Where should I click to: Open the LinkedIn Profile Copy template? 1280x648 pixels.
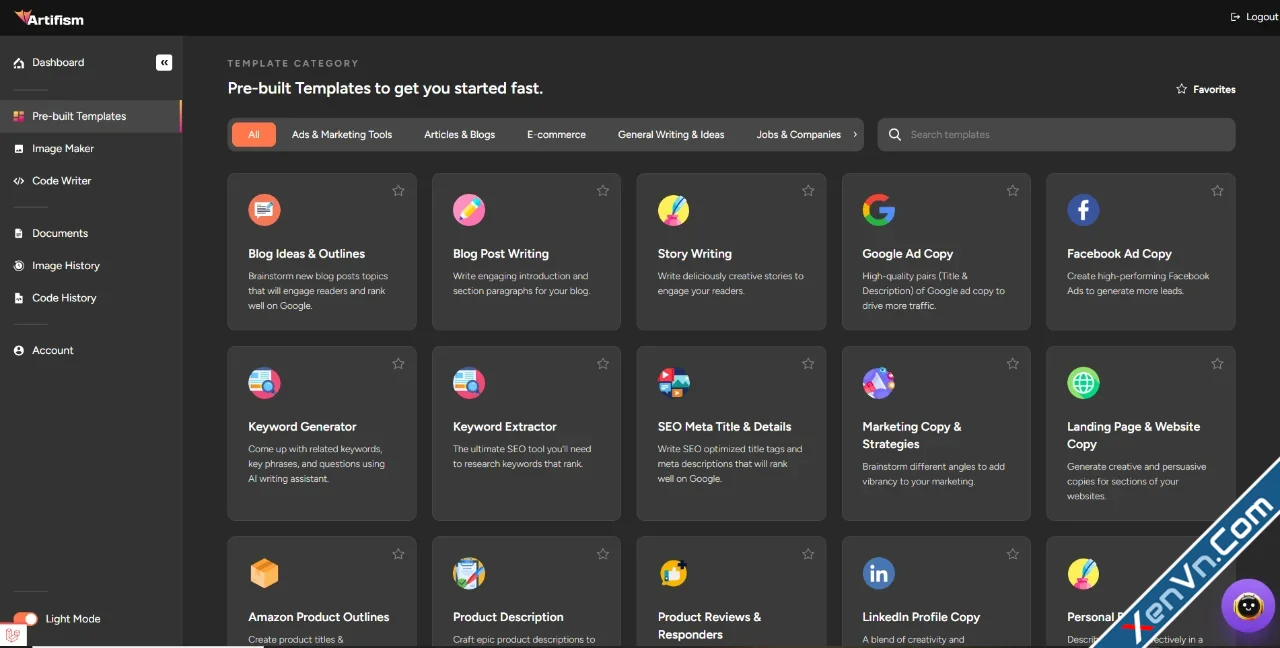click(x=921, y=617)
